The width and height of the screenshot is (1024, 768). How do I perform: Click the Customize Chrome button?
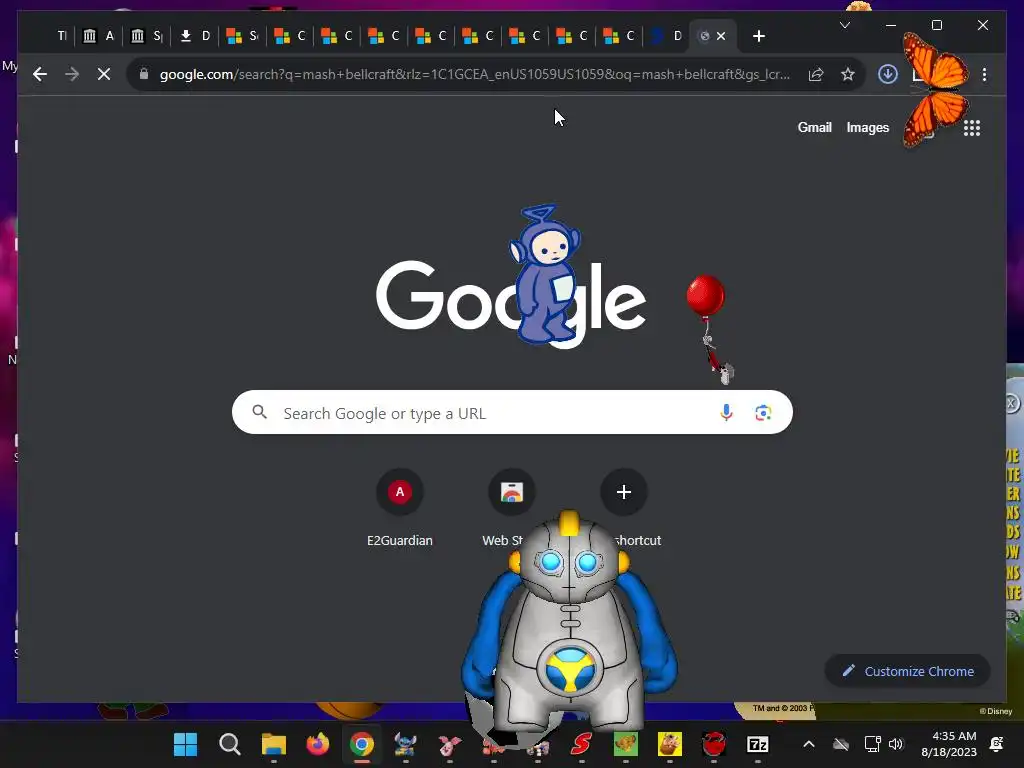[x=907, y=671]
